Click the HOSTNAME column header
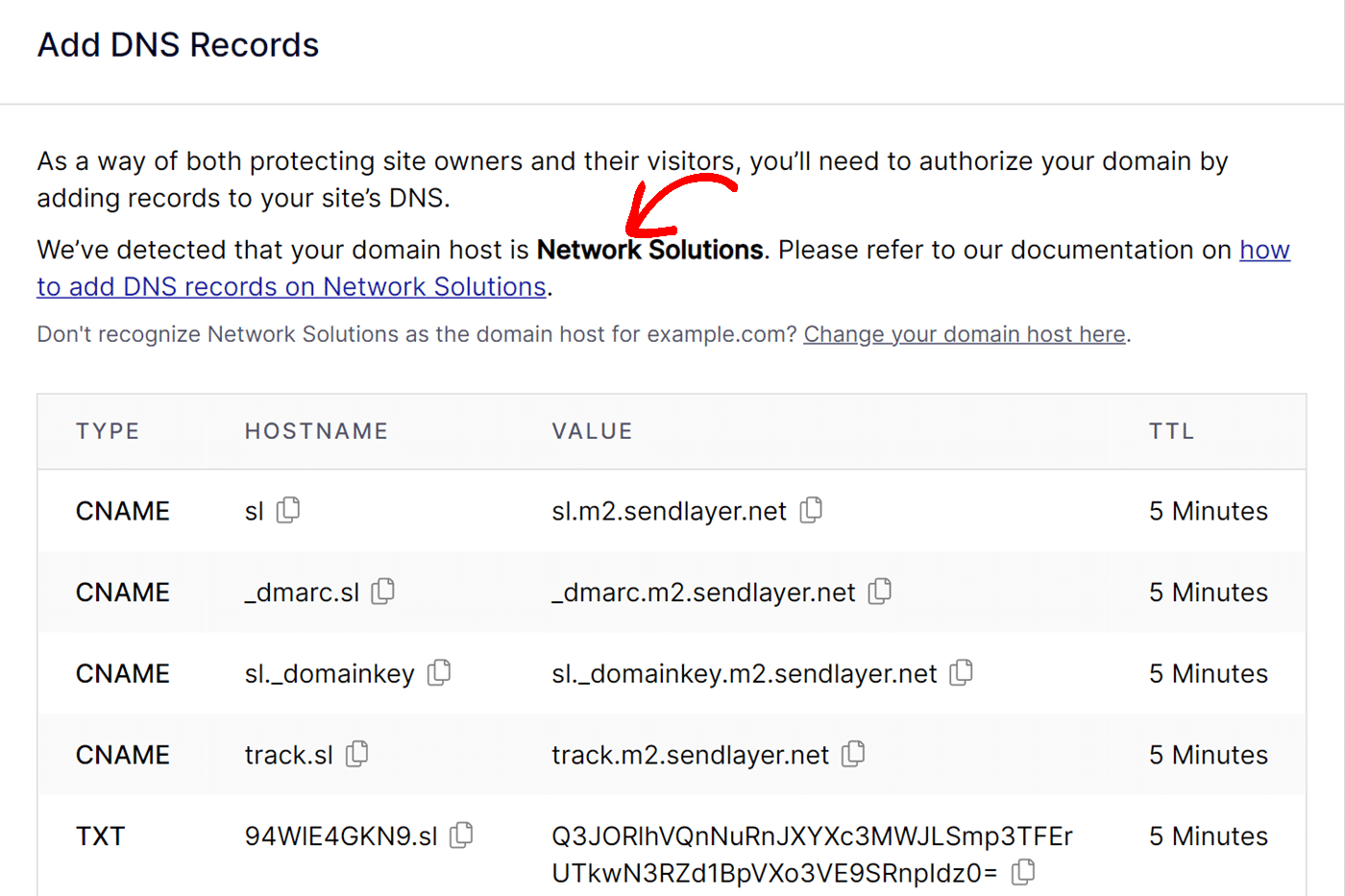The image size is (1345, 896). tap(316, 431)
